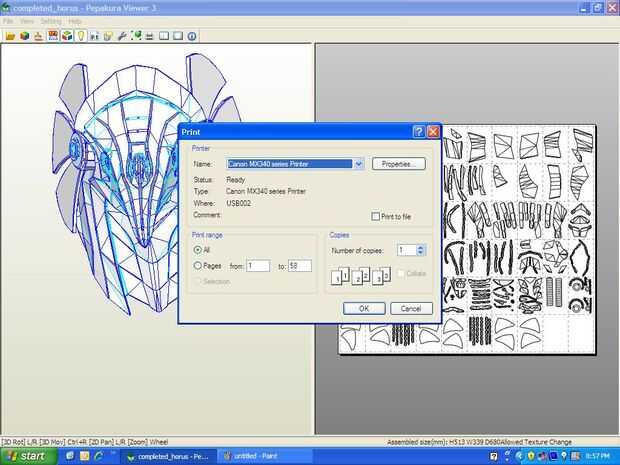Image resolution: width=620 pixels, height=465 pixels.
Task: Select the All print range radio button
Action: tap(198, 250)
